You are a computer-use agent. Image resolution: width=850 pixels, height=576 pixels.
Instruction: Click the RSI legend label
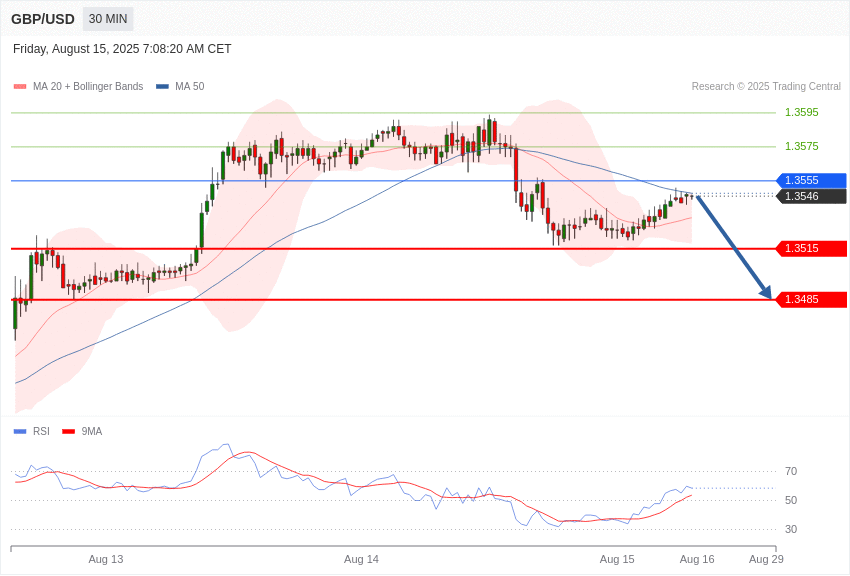[x=41, y=432]
